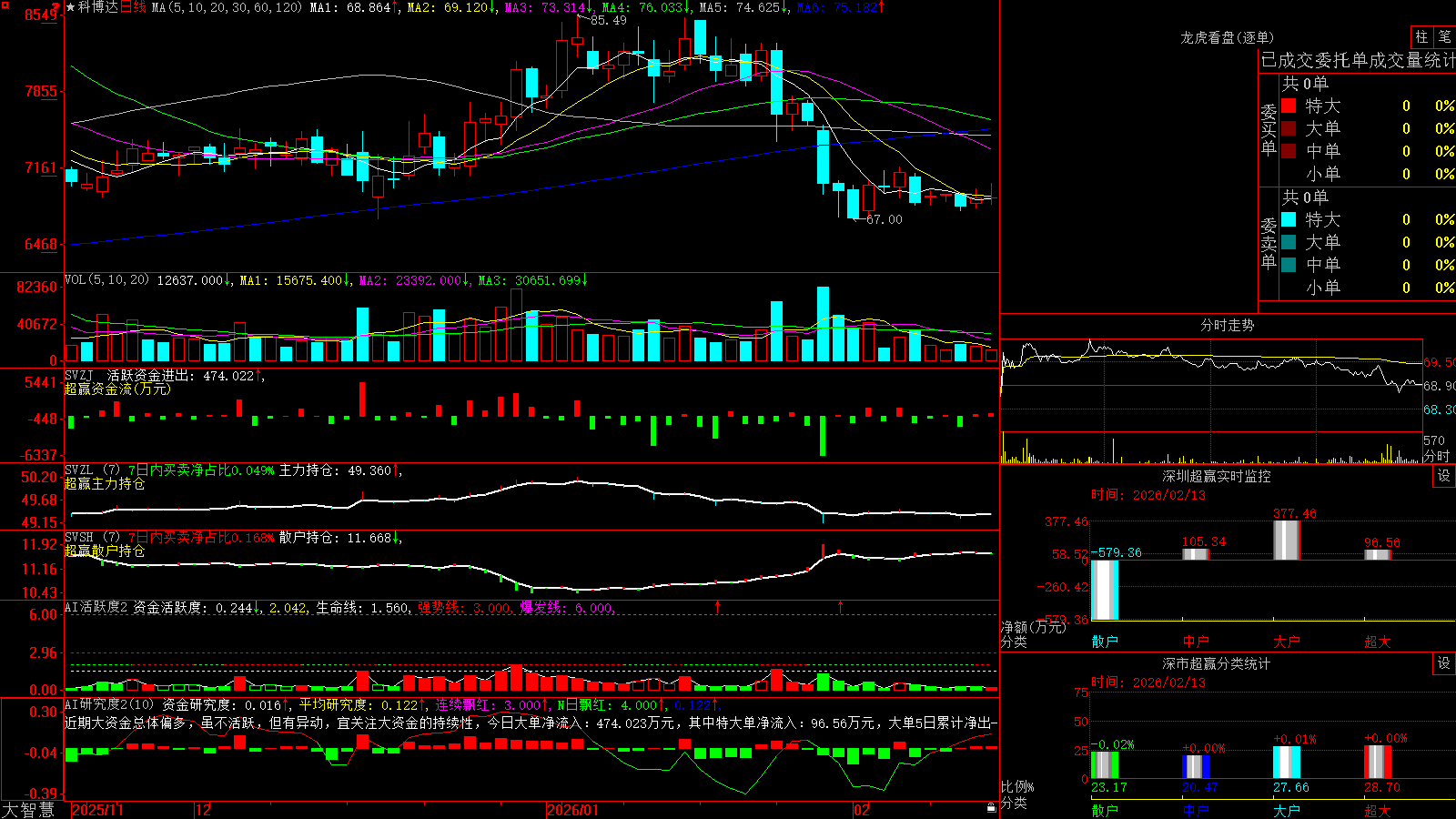Click the 分时走势 panel title
Screen dimensions: 1456x819
pos(1227,325)
